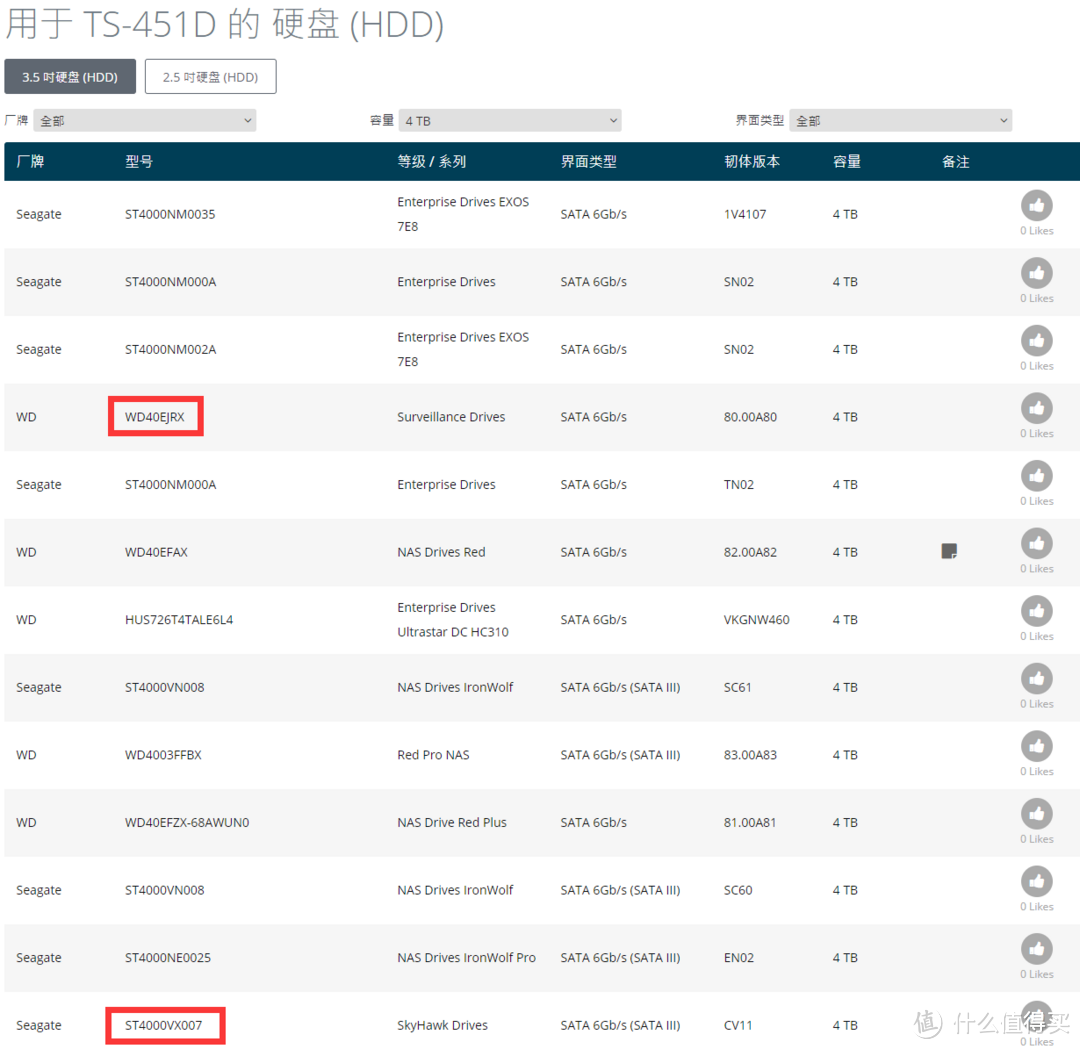
Task: Click firmware version 1V4107
Action: [x=745, y=214]
